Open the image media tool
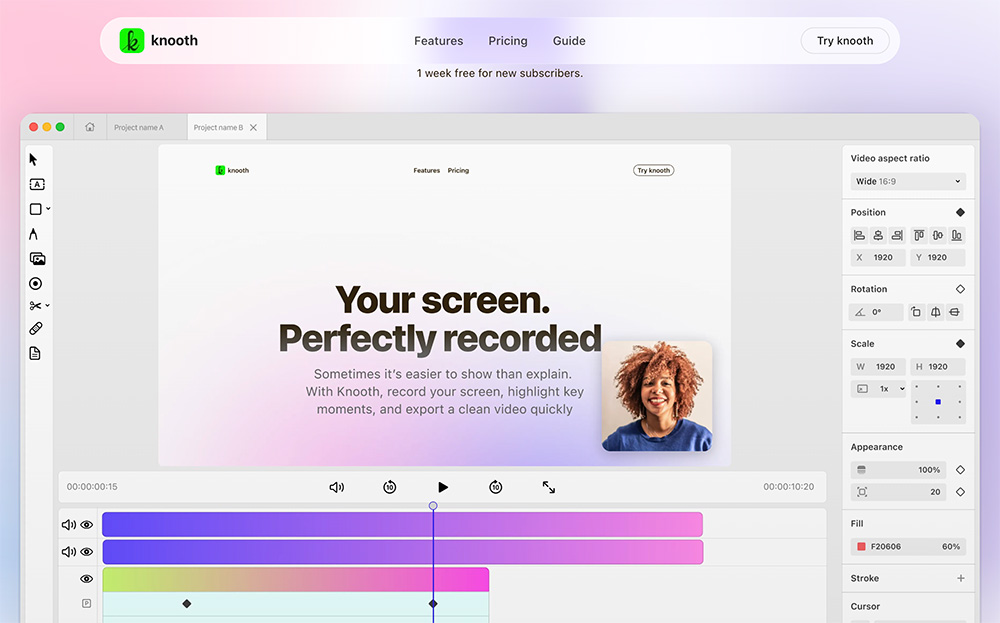Viewport: 1000px width, 623px height. pos(38,258)
